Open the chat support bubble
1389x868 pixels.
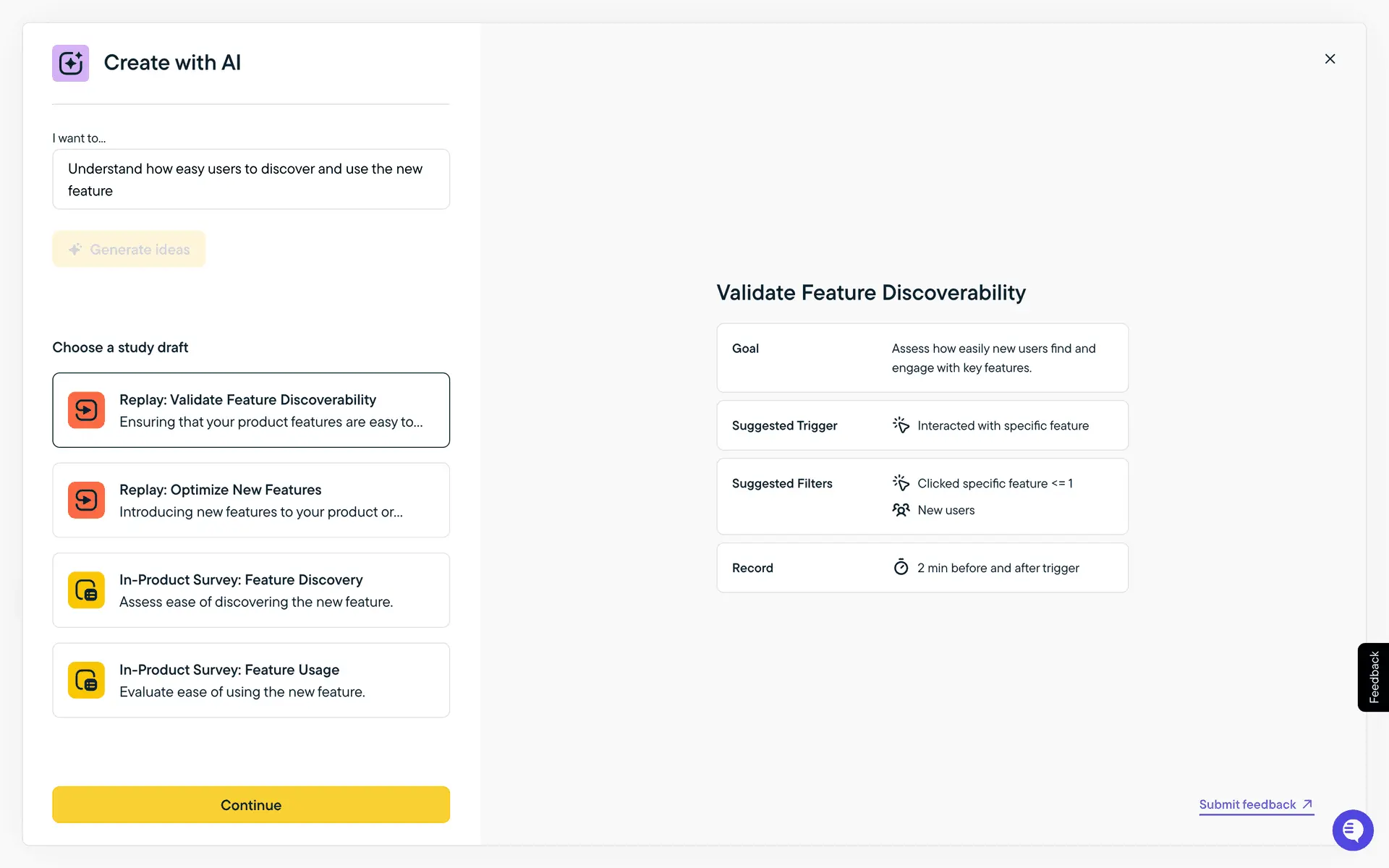click(x=1352, y=830)
